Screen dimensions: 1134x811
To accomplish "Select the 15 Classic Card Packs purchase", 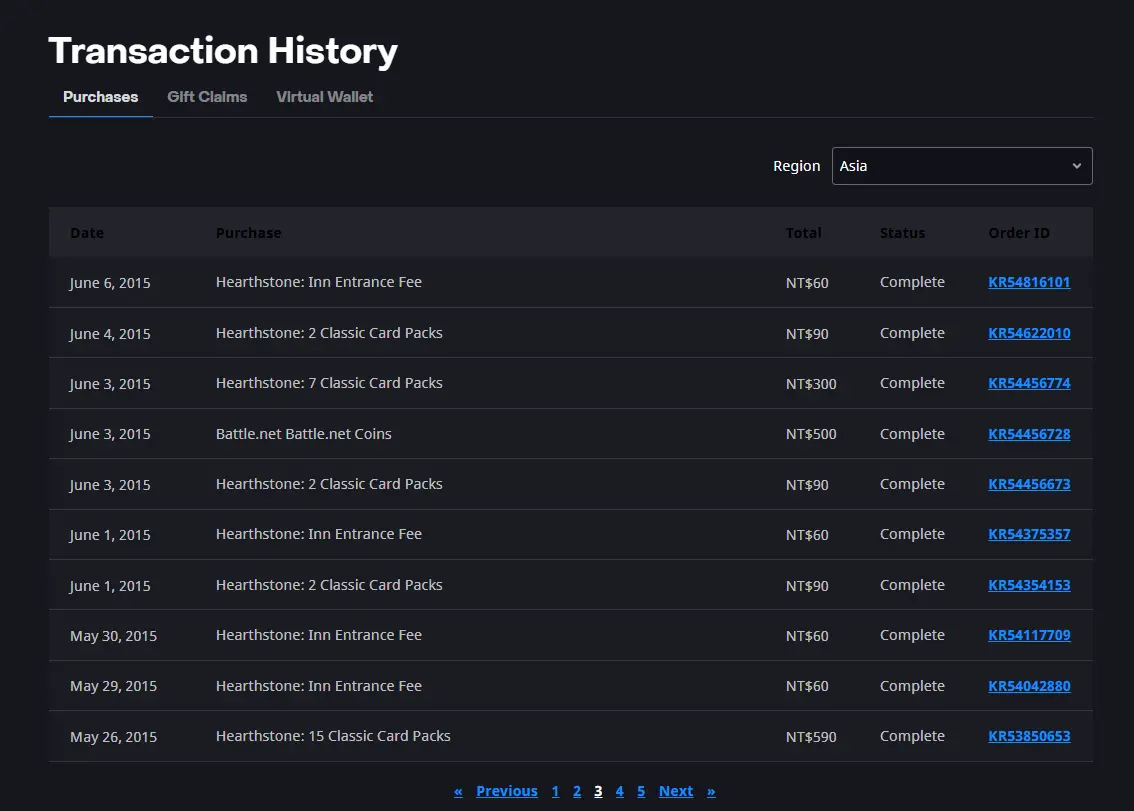I will click(x=333, y=736).
